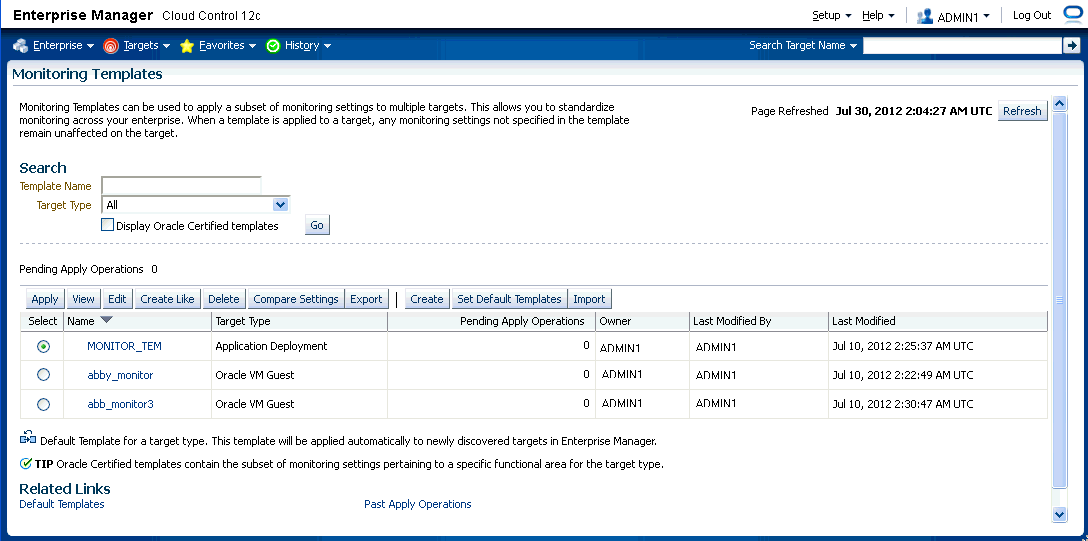Click the Enterprise menu icon

(21, 46)
